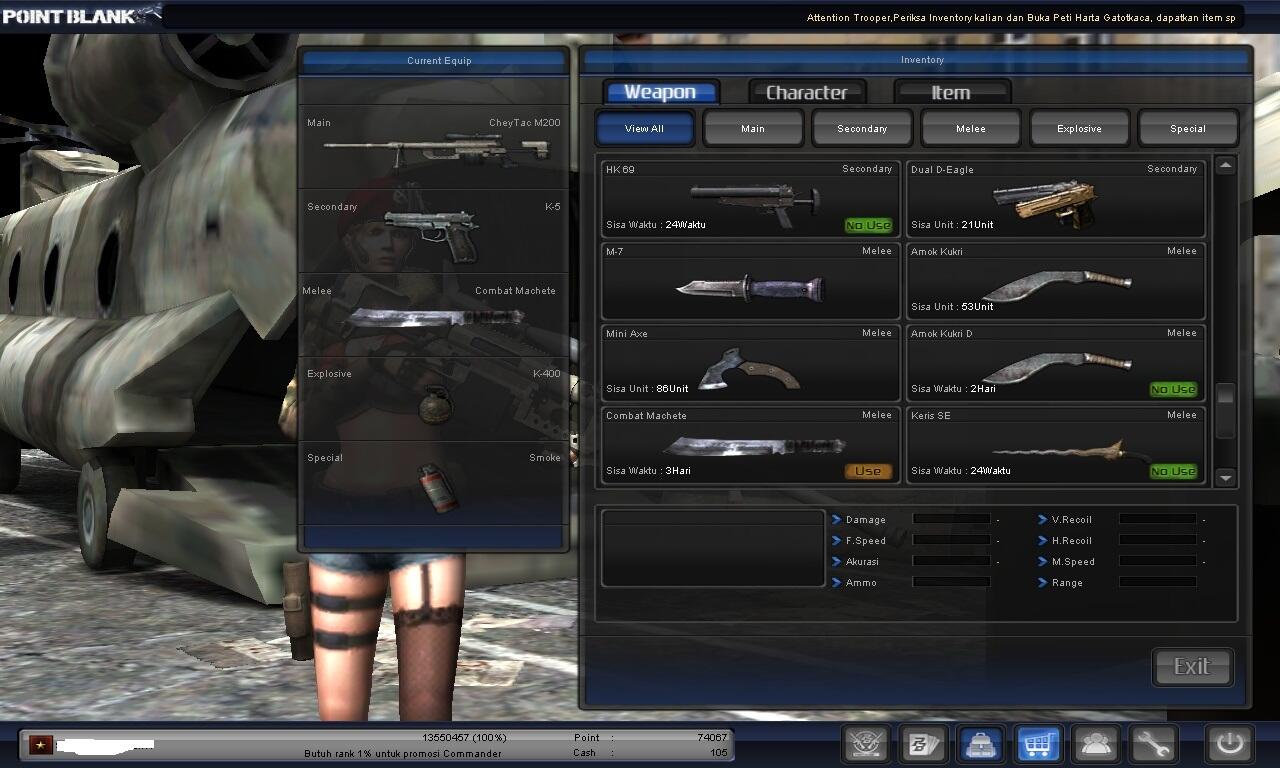Image resolution: width=1280 pixels, height=768 pixels.
Task: Click No Use button on HK 69
Action: (x=868, y=225)
